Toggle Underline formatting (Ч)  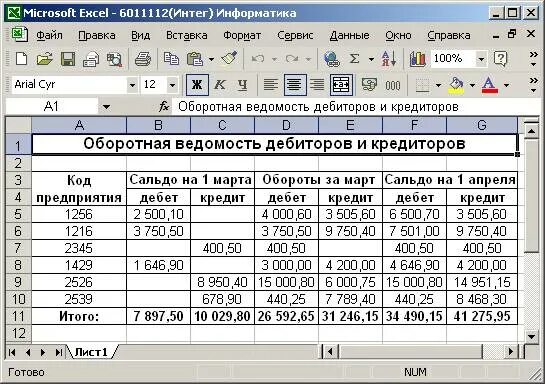click(x=243, y=85)
